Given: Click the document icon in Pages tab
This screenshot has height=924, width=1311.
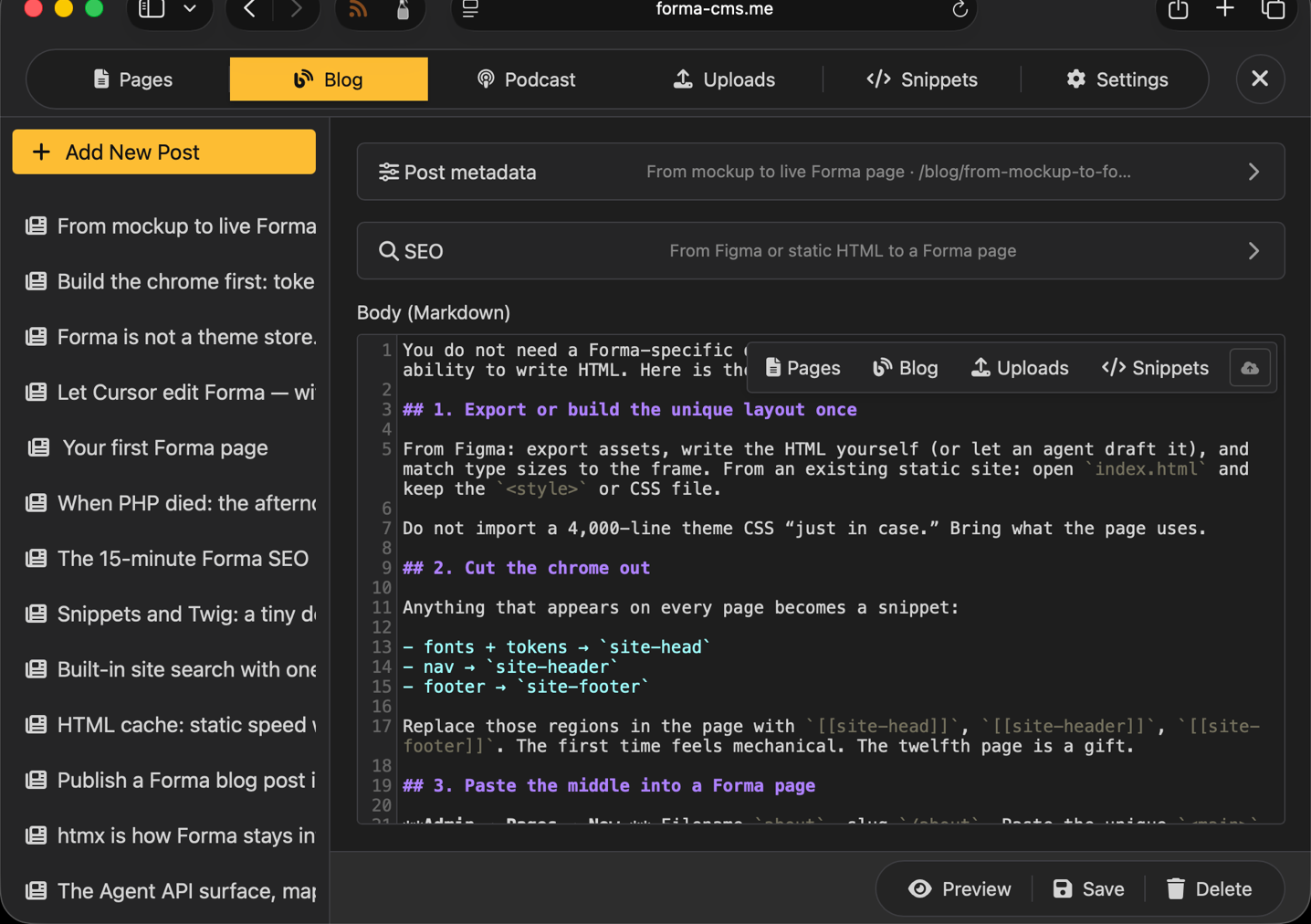Looking at the screenshot, I should tap(101, 79).
